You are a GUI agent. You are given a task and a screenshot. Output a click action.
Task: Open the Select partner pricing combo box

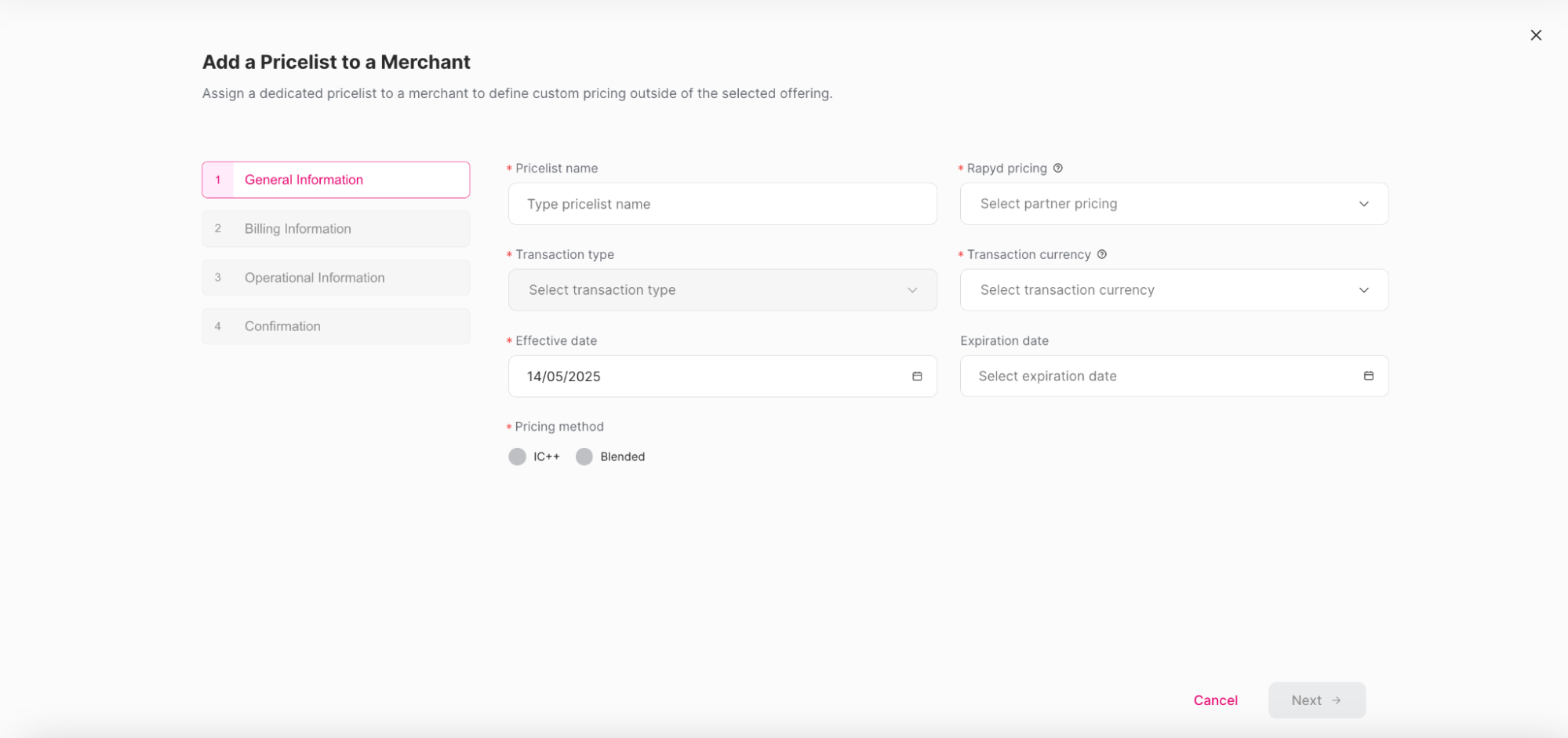point(1174,204)
